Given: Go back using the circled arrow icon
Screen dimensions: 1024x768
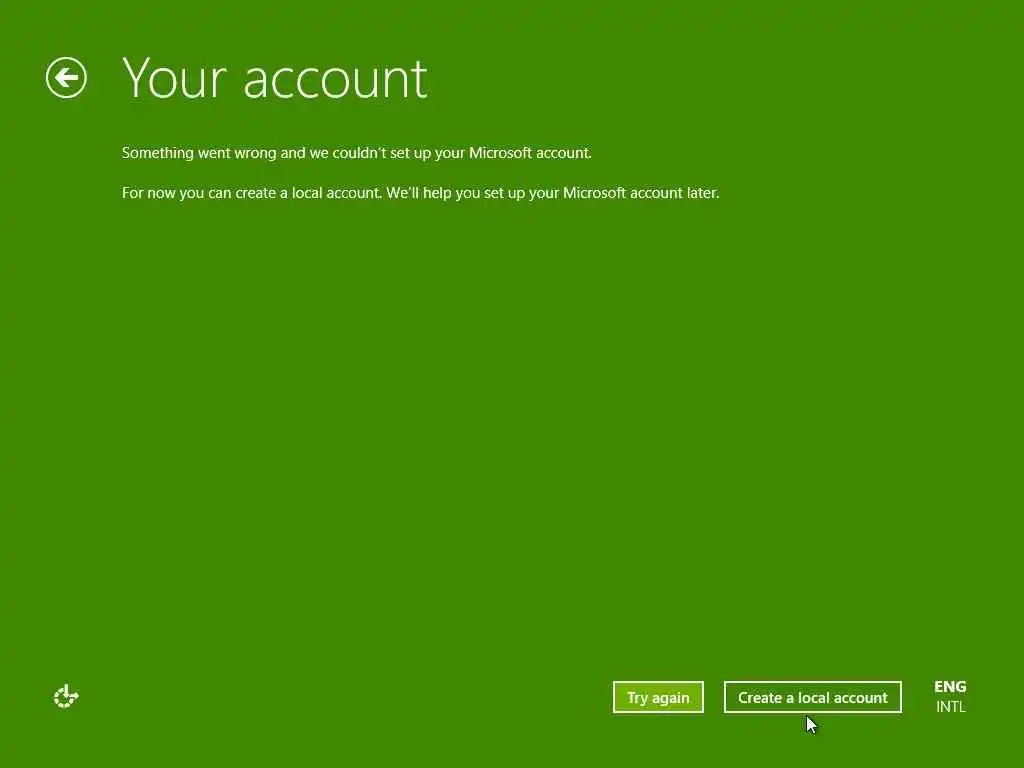Looking at the screenshot, I should click(x=66, y=78).
